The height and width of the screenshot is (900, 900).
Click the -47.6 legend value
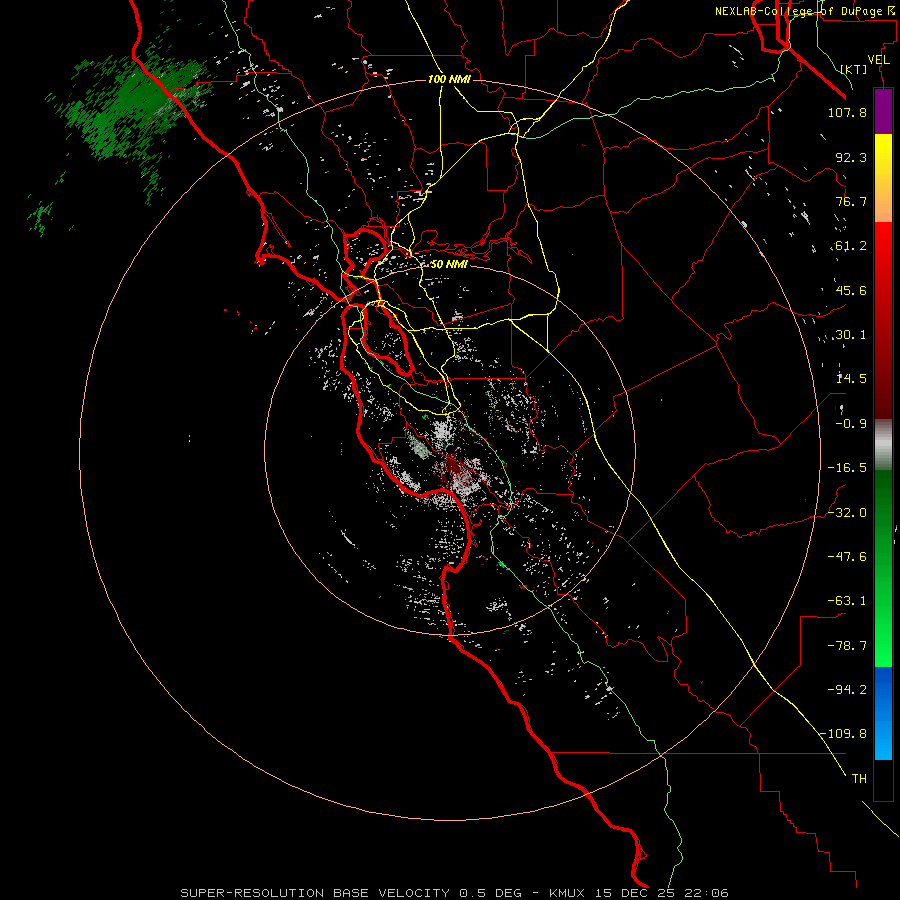847,557
